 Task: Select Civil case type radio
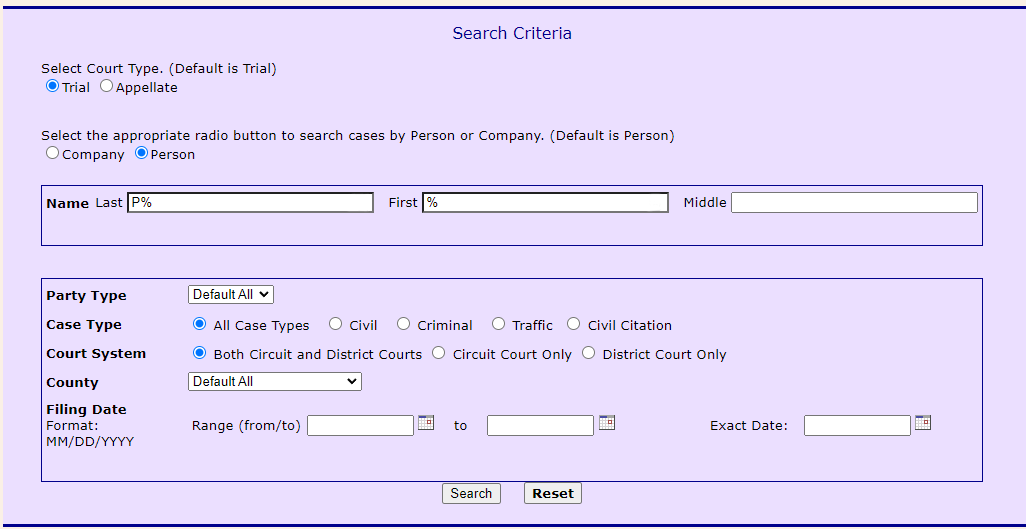pyautogui.click(x=335, y=323)
